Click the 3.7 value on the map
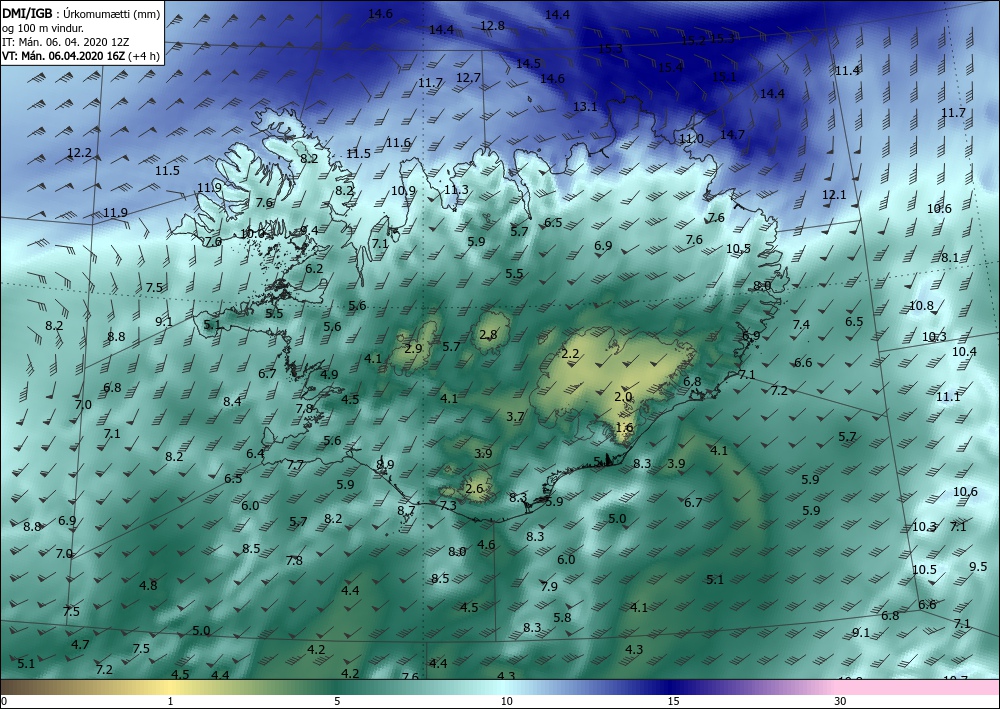The width and height of the screenshot is (1000, 709). pos(515,416)
